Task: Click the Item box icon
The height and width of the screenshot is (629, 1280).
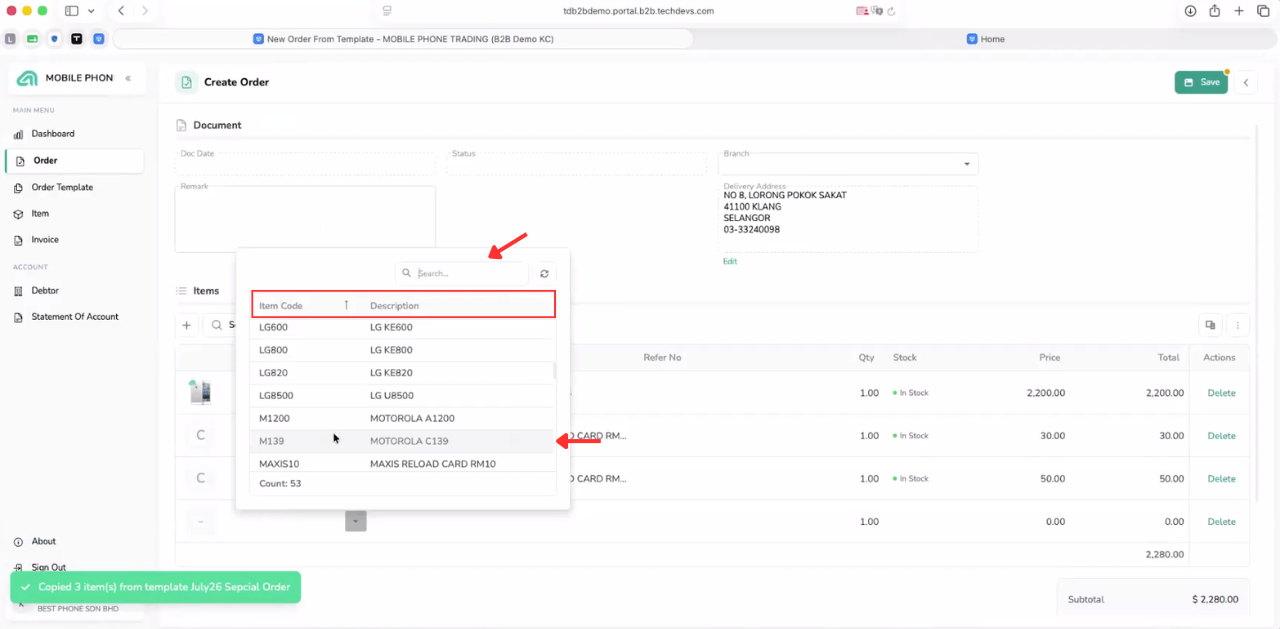Action: click(x=18, y=214)
